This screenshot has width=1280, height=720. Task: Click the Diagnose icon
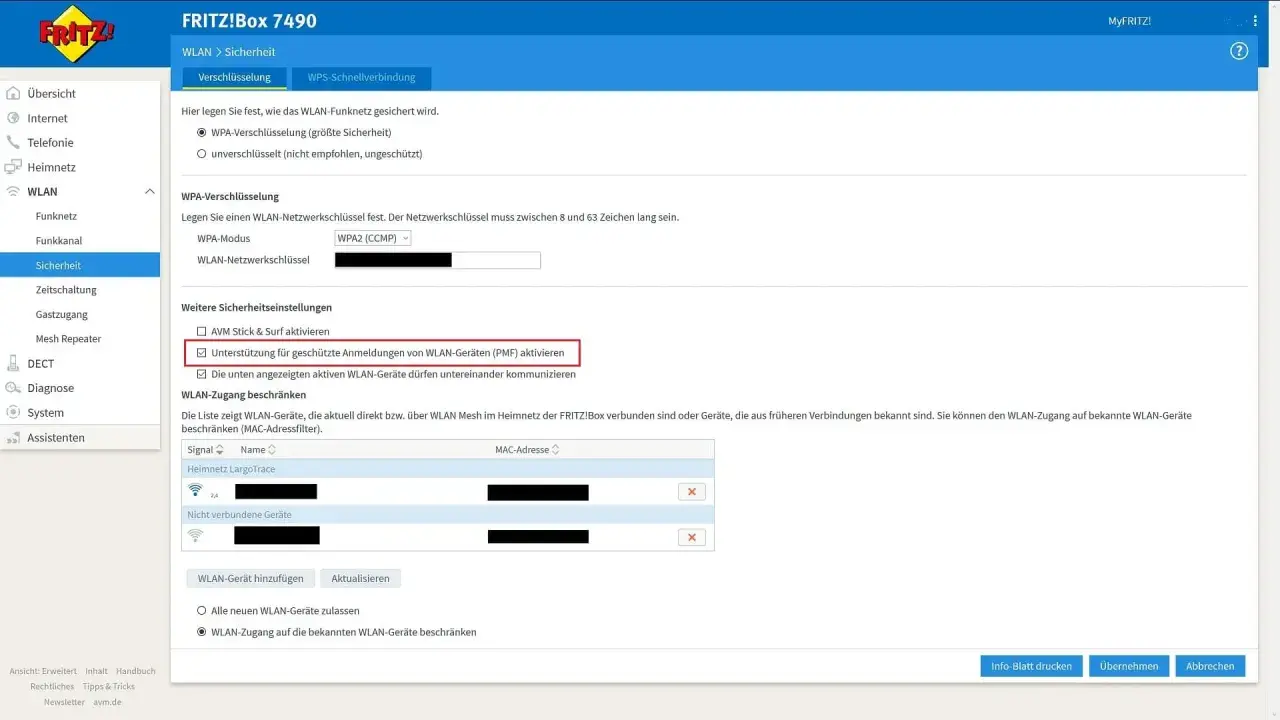(13, 388)
